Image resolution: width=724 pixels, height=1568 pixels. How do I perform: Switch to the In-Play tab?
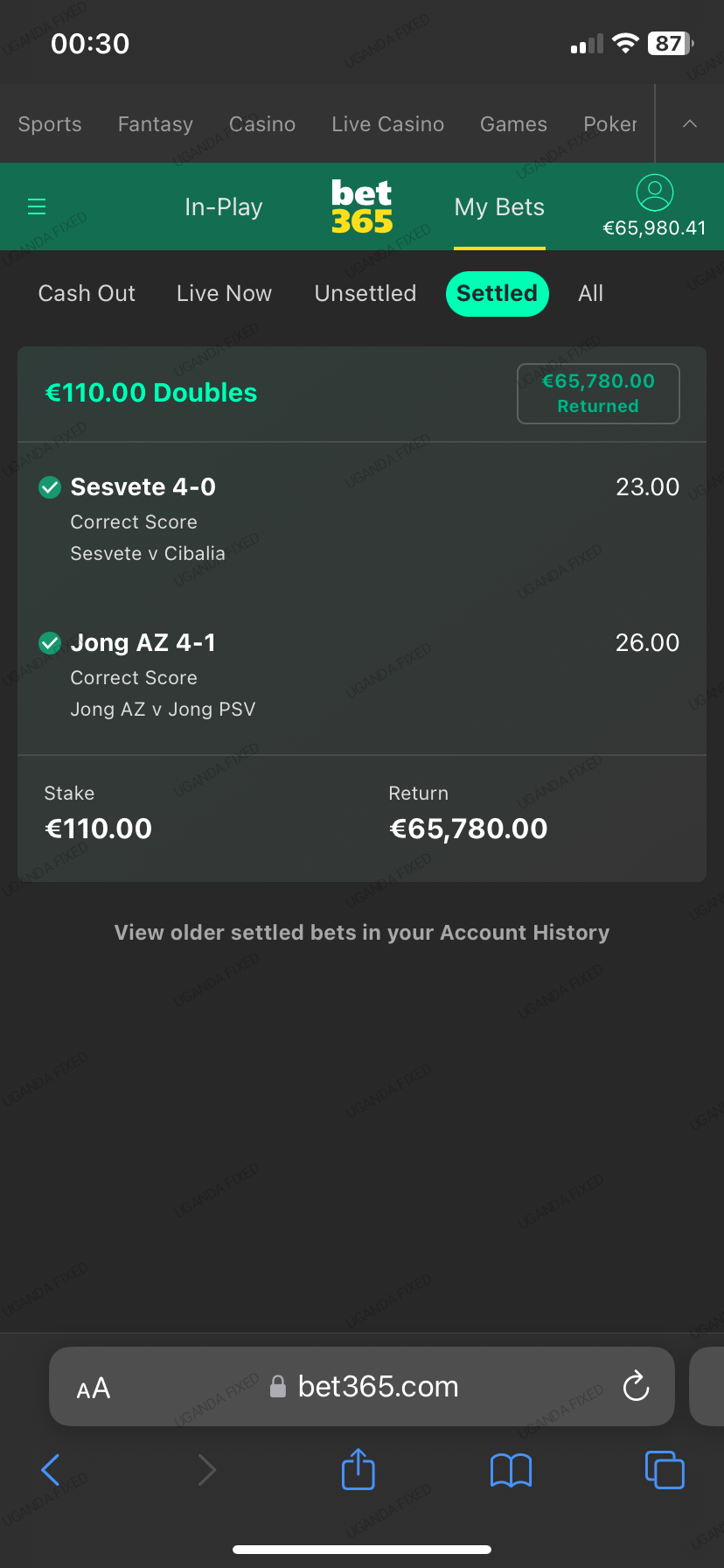[224, 207]
